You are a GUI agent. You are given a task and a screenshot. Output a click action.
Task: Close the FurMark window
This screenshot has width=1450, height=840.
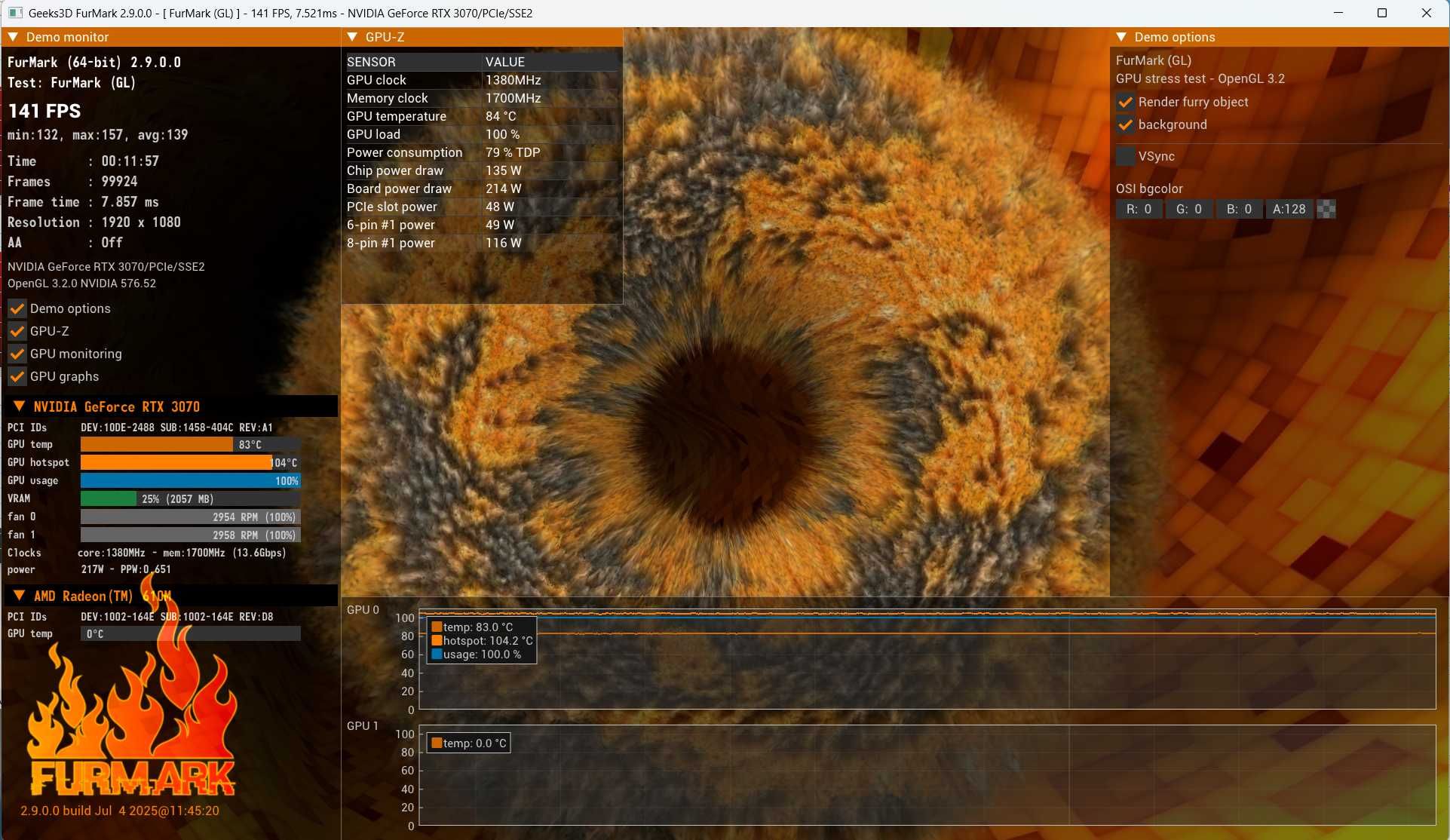(1427, 13)
